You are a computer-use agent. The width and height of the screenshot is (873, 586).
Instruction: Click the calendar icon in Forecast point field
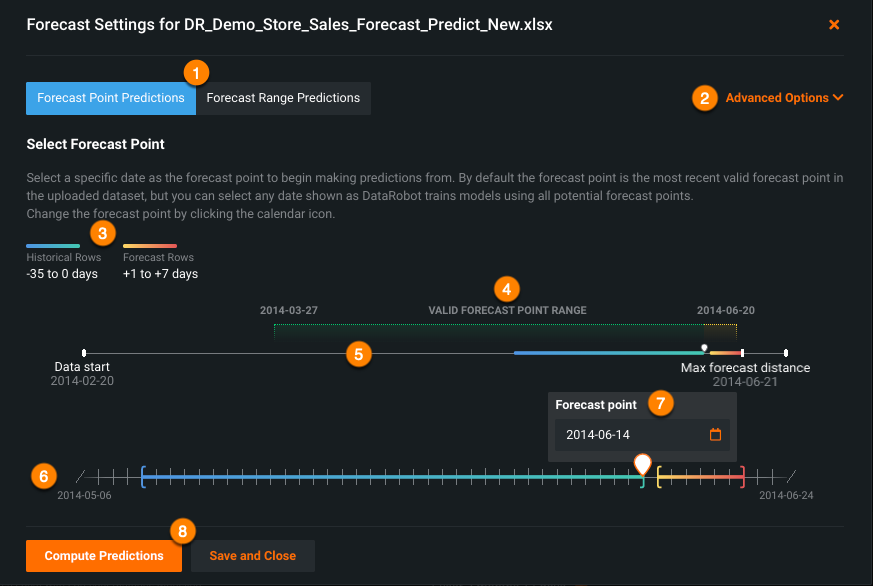coord(715,435)
